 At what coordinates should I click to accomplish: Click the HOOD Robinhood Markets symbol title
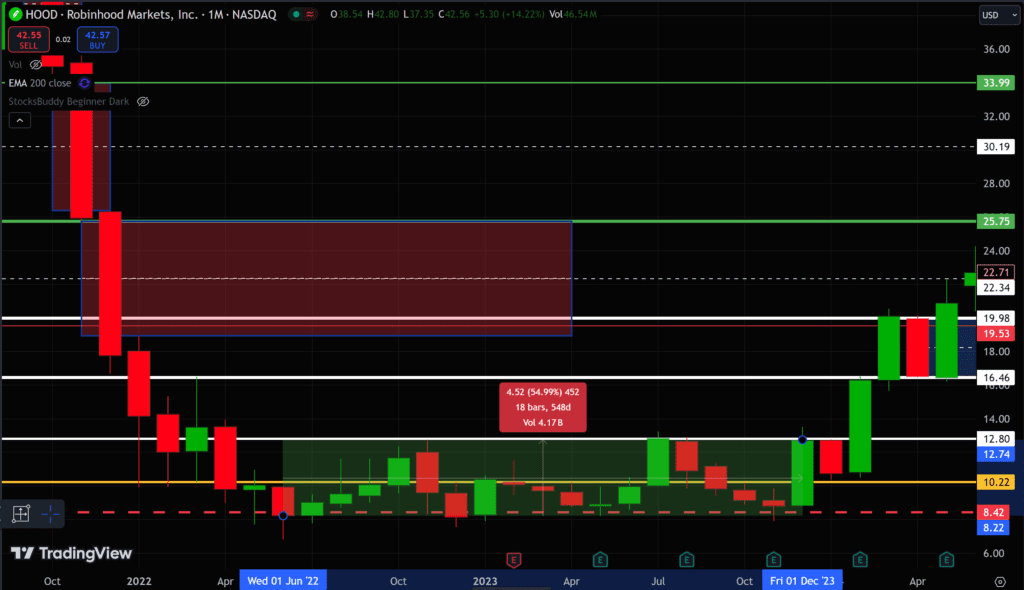[x=151, y=14]
